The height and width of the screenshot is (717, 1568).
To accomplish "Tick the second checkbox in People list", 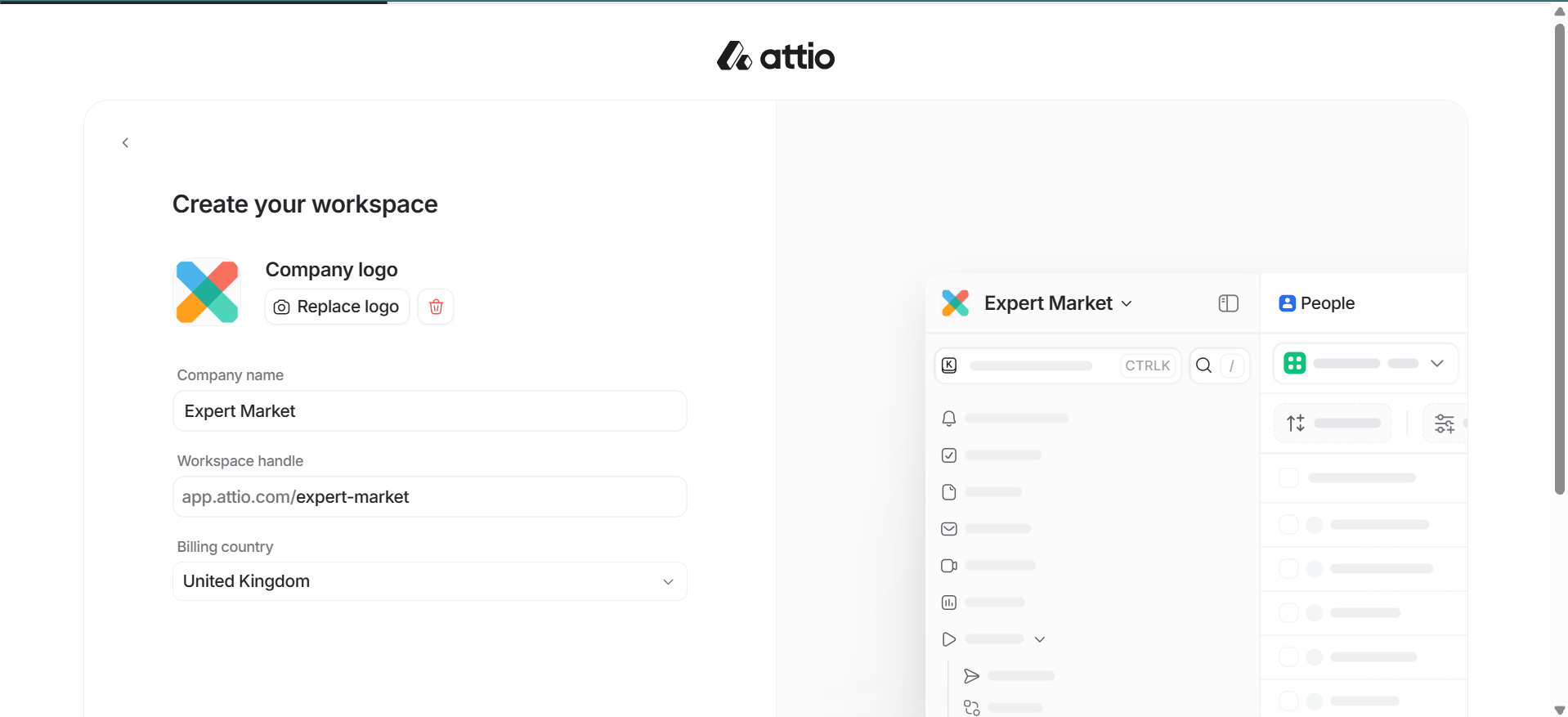I will point(1288,525).
